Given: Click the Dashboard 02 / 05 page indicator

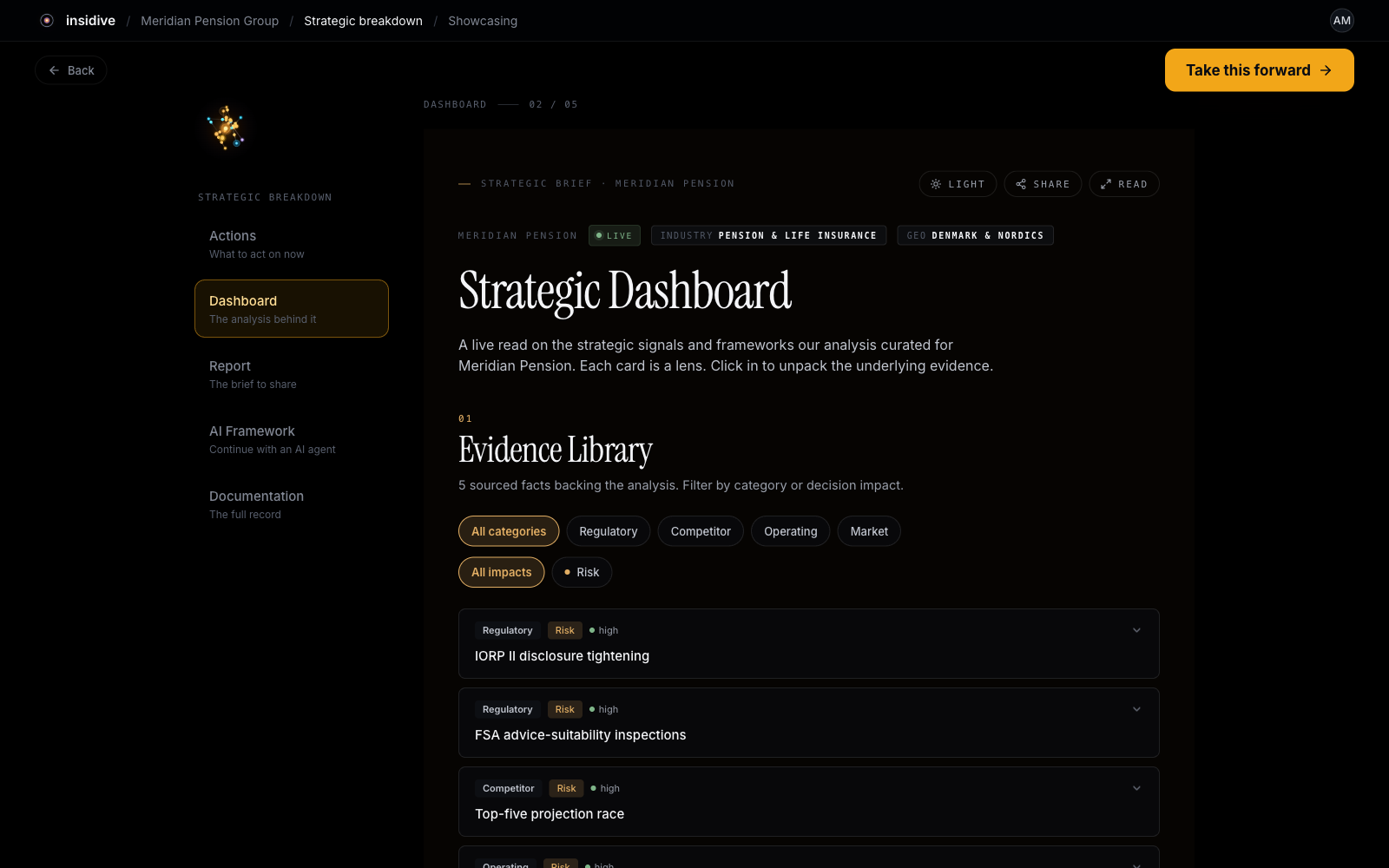Looking at the screenshot, I should pos(501,104).
